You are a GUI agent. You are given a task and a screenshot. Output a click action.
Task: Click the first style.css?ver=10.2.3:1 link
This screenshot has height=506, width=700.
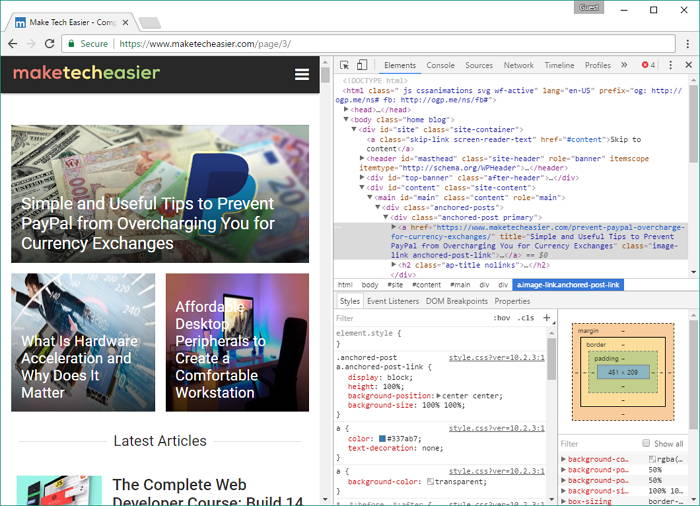496,357
